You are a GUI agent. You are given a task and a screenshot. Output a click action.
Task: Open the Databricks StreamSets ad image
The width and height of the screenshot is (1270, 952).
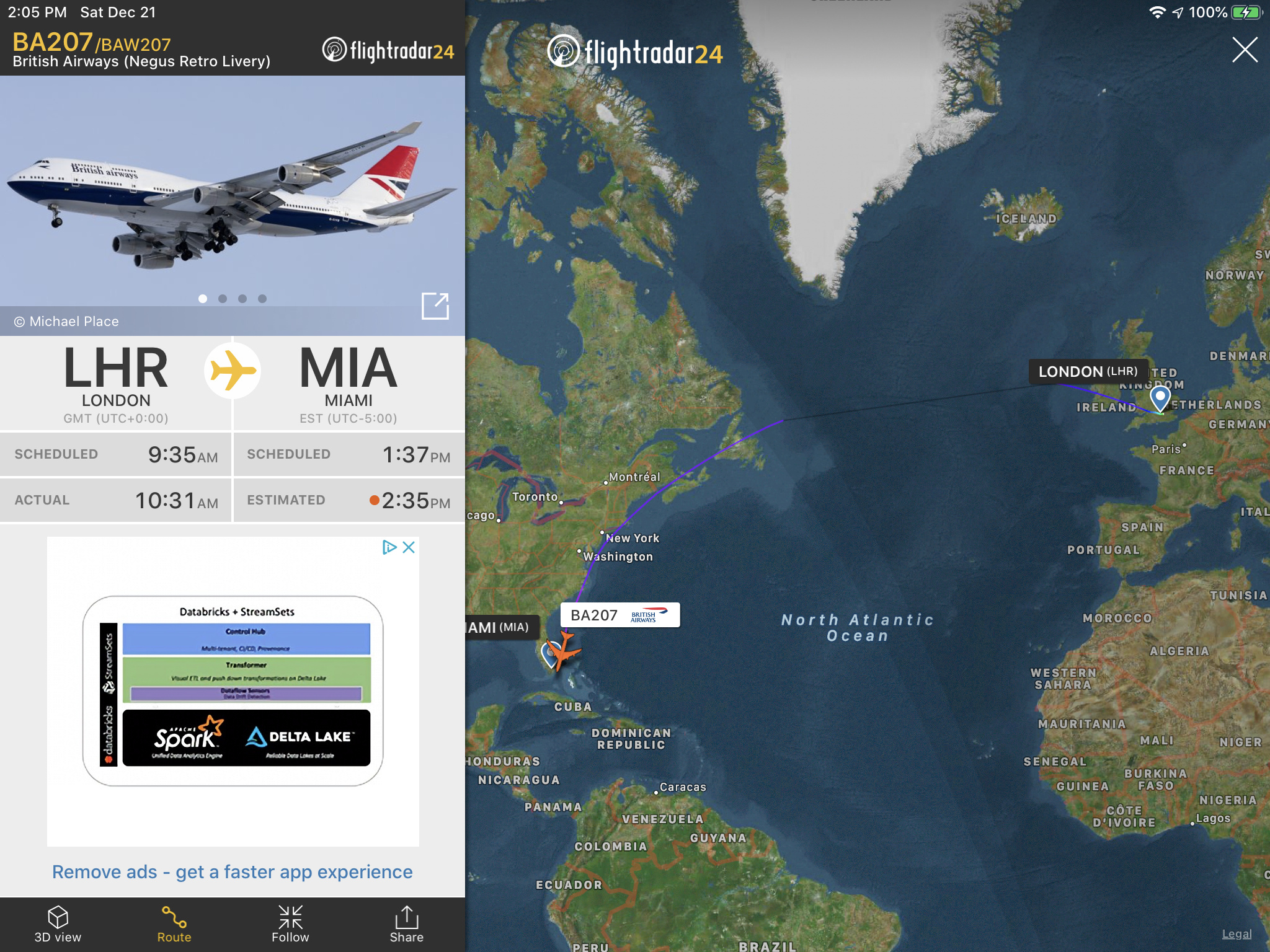(x=233, y=691)
